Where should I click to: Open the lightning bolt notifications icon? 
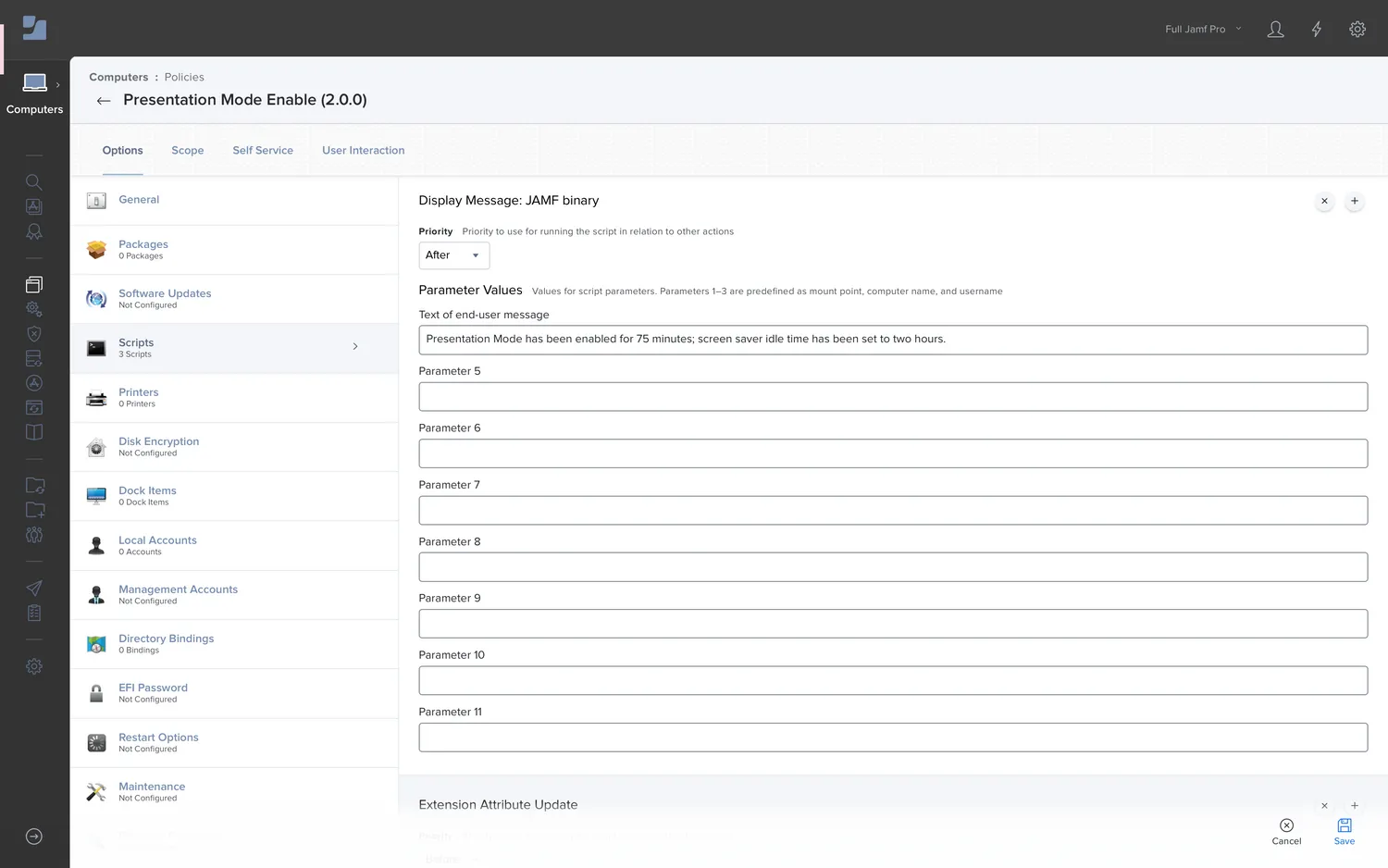(x=1317, y=30)
